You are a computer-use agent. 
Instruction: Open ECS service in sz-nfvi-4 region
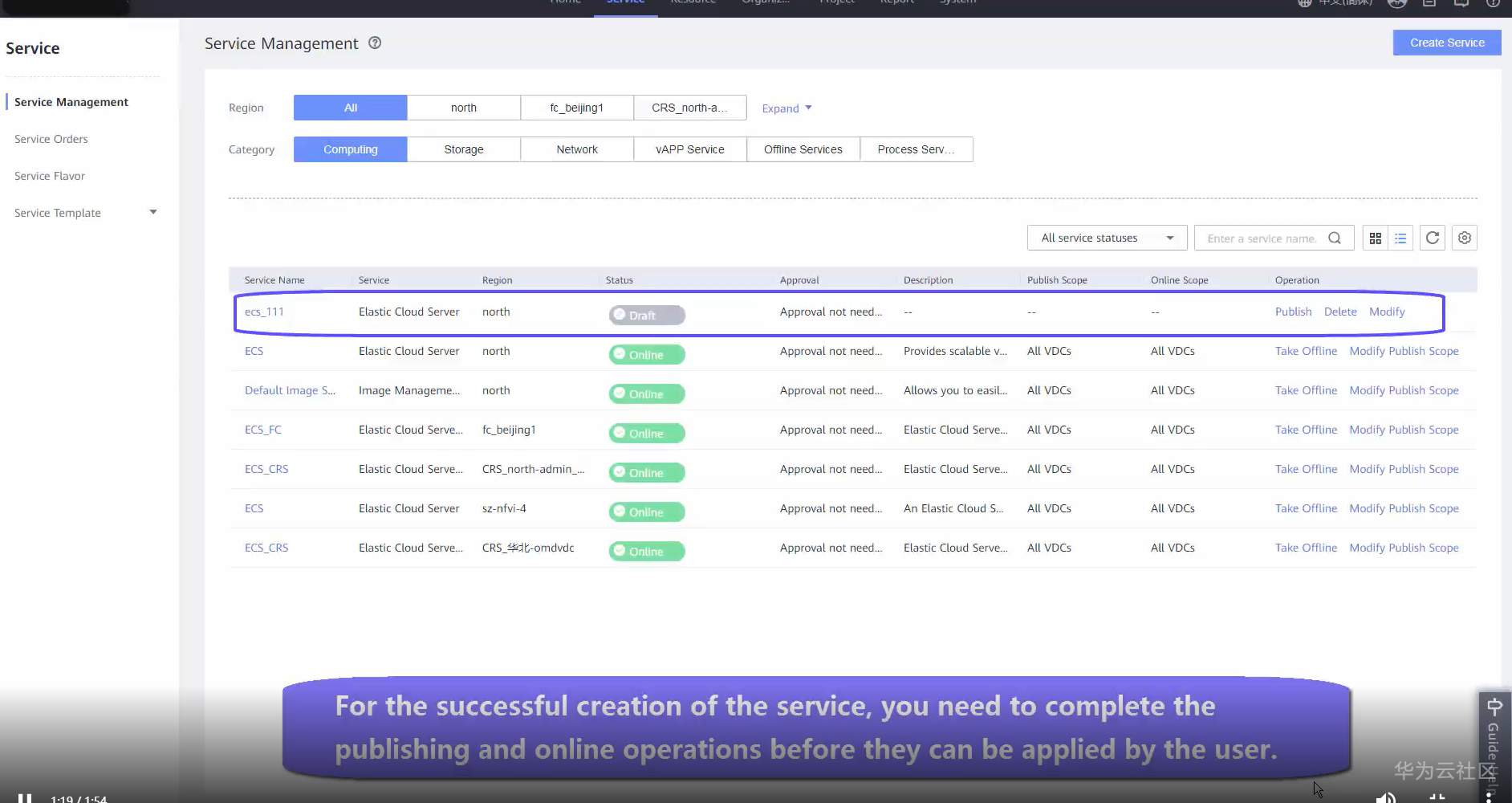click(x=254, y=508)
